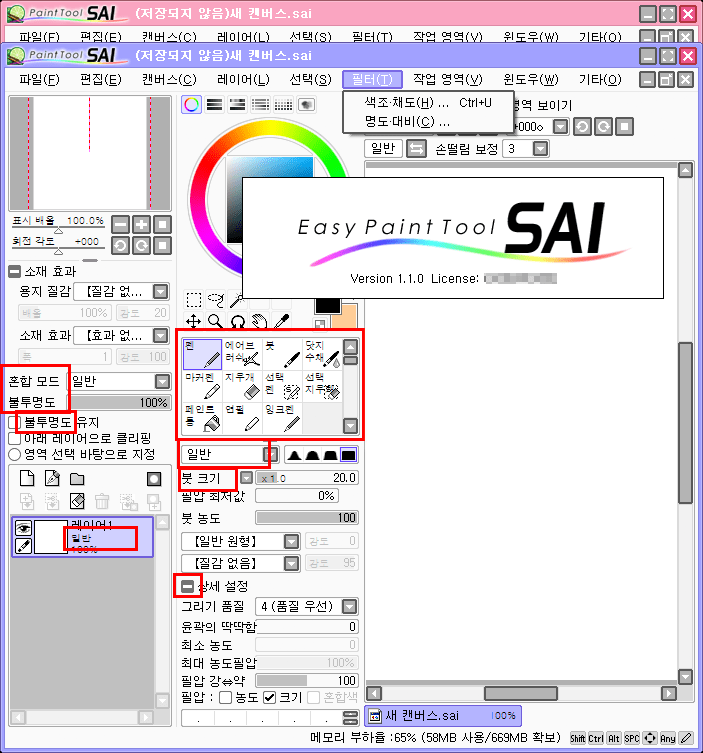The image size is (703, 753).
Task: Choose 명도·대비(C) from filter menu
Action: click(428, 121)
